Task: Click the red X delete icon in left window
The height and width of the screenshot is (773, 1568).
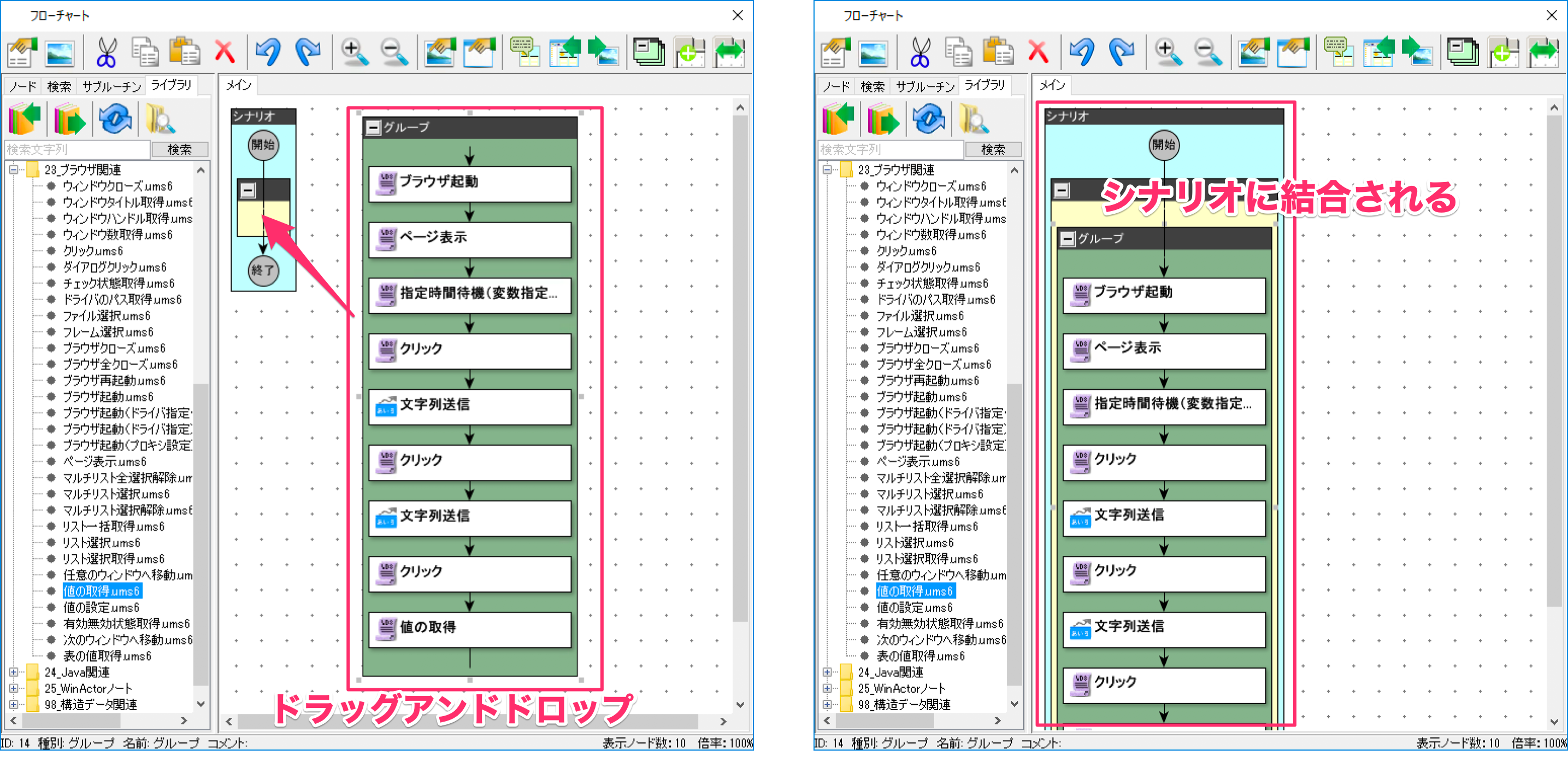Action: click(225, 52)
